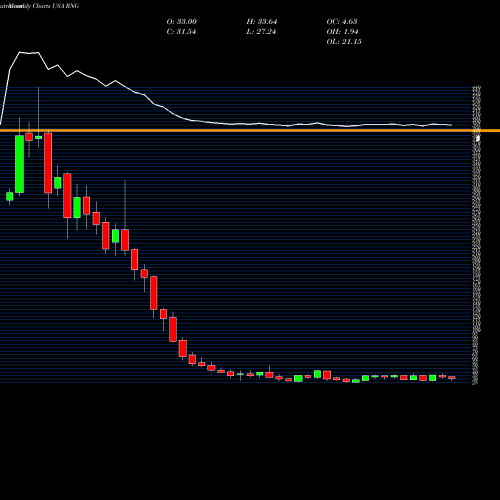Click the orange horizontal price line
The height and width of the screenshot is (500, 500).
250,130
